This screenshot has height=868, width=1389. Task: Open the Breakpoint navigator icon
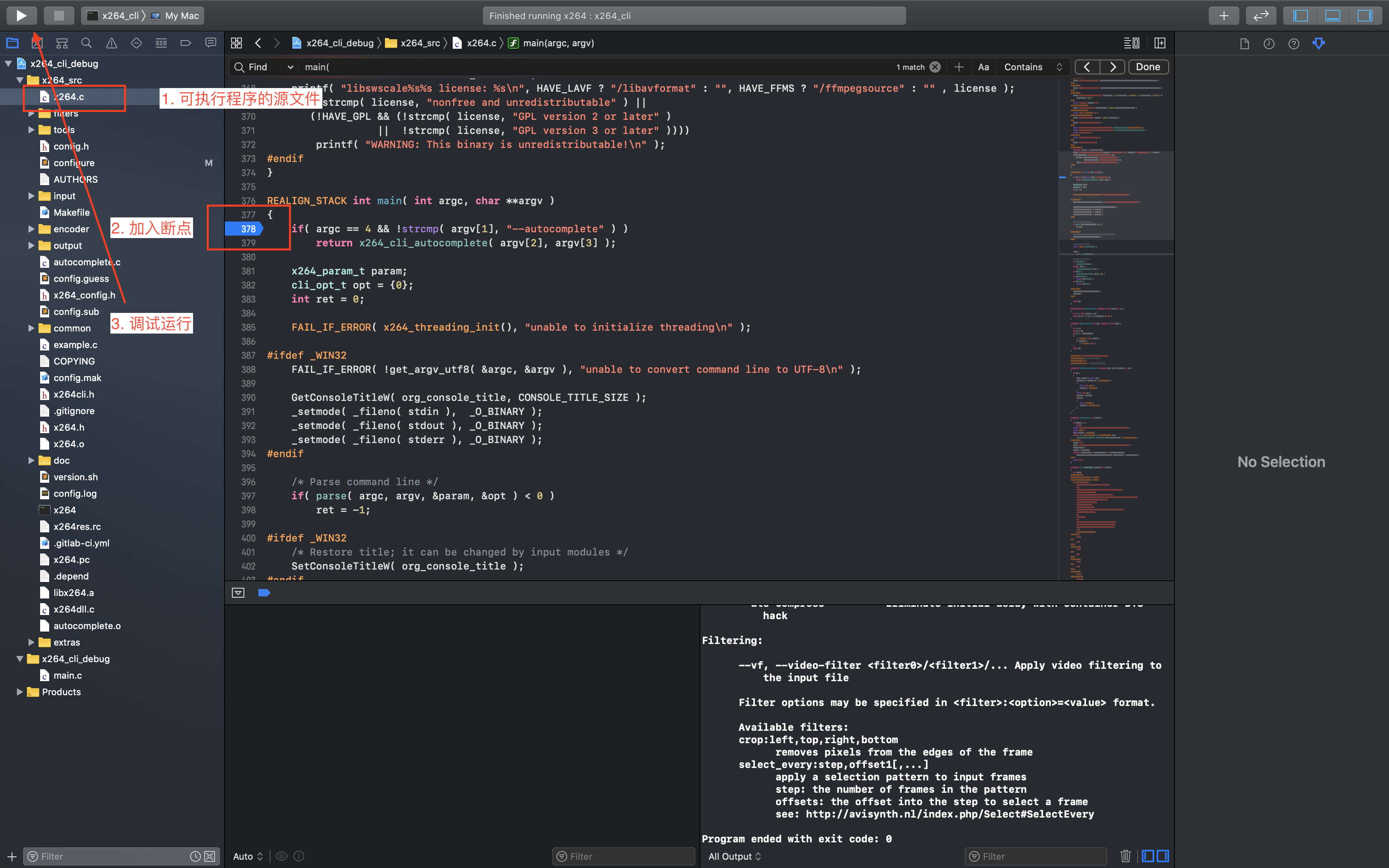185,43
